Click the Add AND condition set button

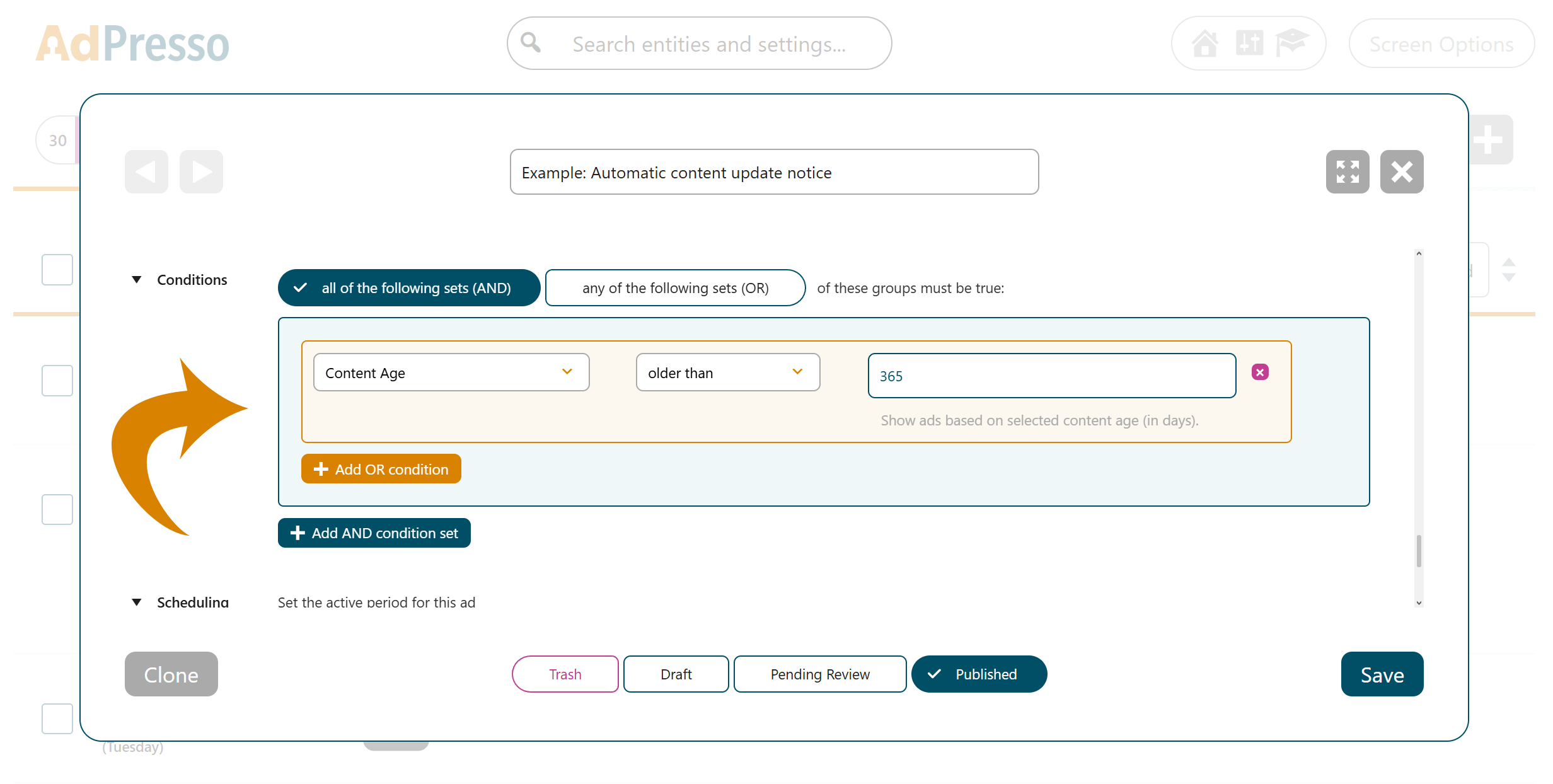(x=374, y=533)
